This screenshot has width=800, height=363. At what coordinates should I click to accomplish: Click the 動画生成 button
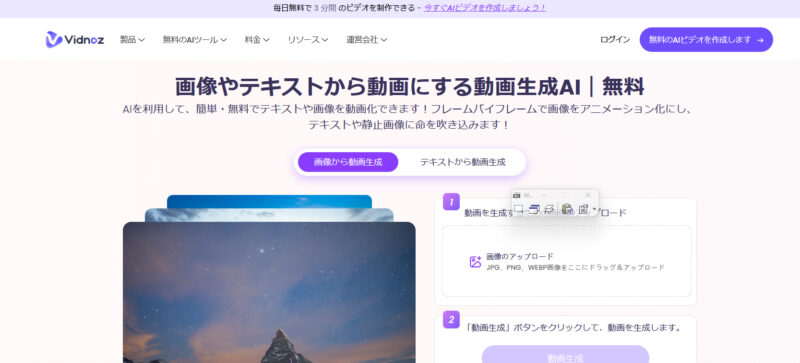tap(565, 355)
